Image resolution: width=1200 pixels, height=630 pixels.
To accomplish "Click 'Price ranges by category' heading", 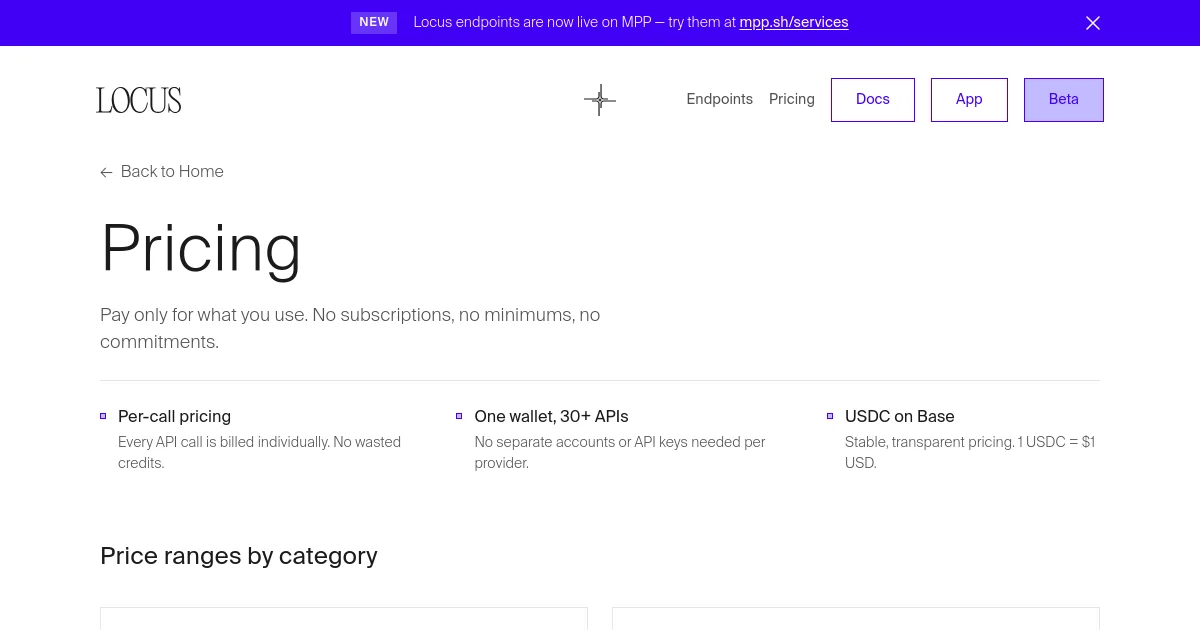I will [239, 556].
